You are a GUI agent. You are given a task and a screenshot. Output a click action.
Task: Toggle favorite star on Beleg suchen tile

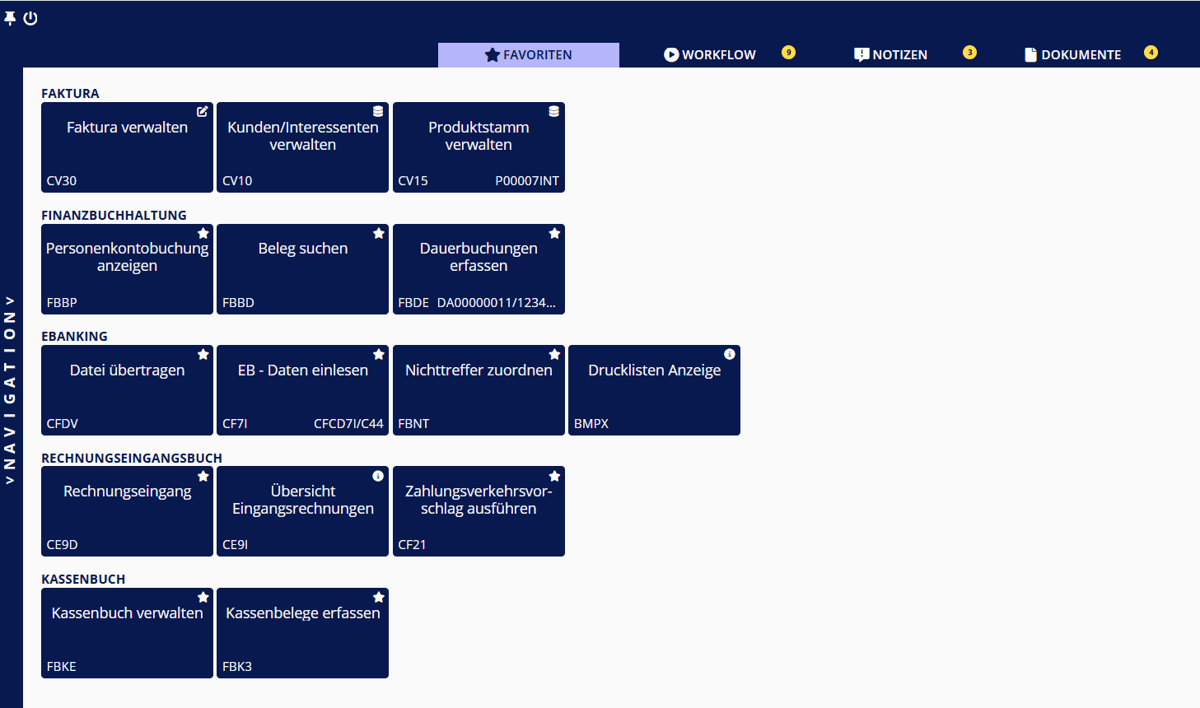379,233
